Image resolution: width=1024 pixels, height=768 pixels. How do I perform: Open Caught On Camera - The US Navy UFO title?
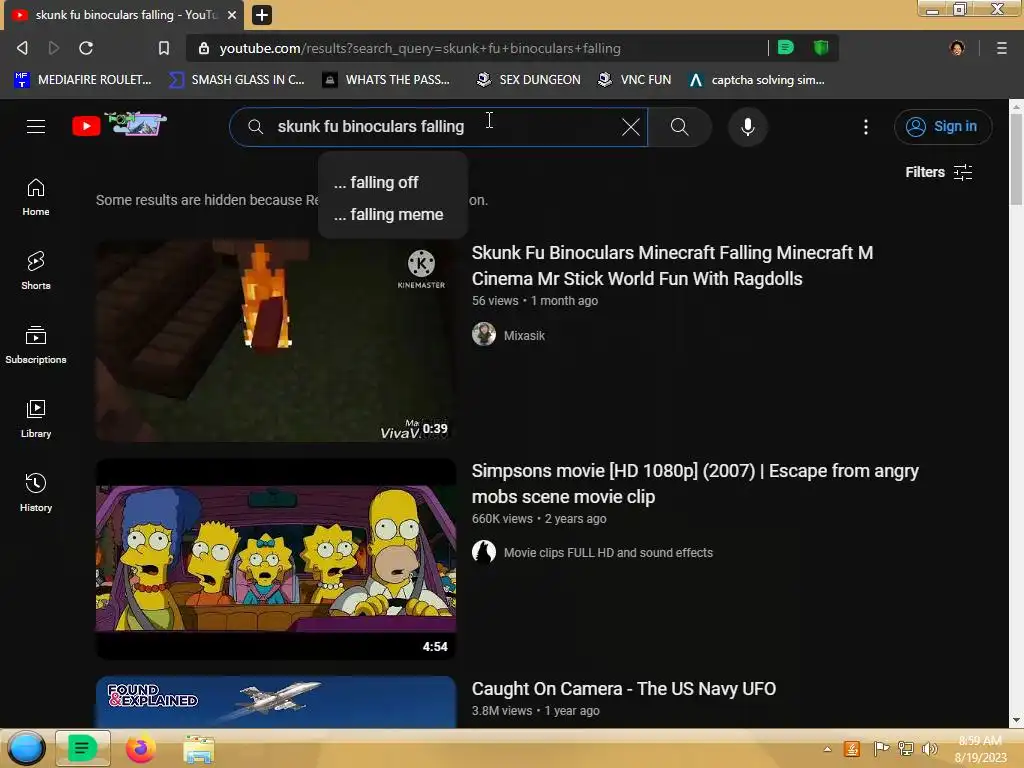624,689
